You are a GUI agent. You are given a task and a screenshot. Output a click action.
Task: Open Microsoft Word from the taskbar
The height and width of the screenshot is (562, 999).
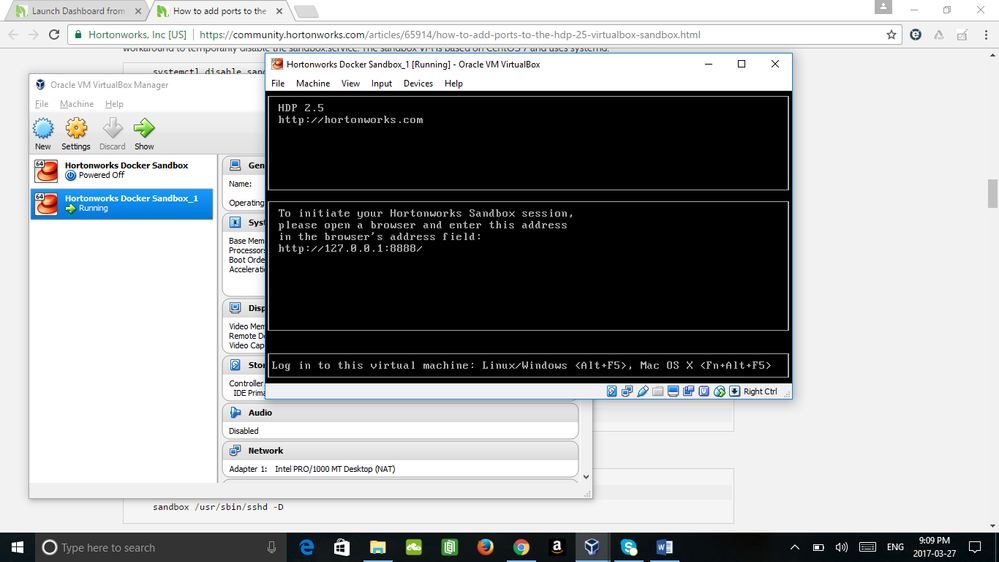pyautogui.click(x=664, y=547)
